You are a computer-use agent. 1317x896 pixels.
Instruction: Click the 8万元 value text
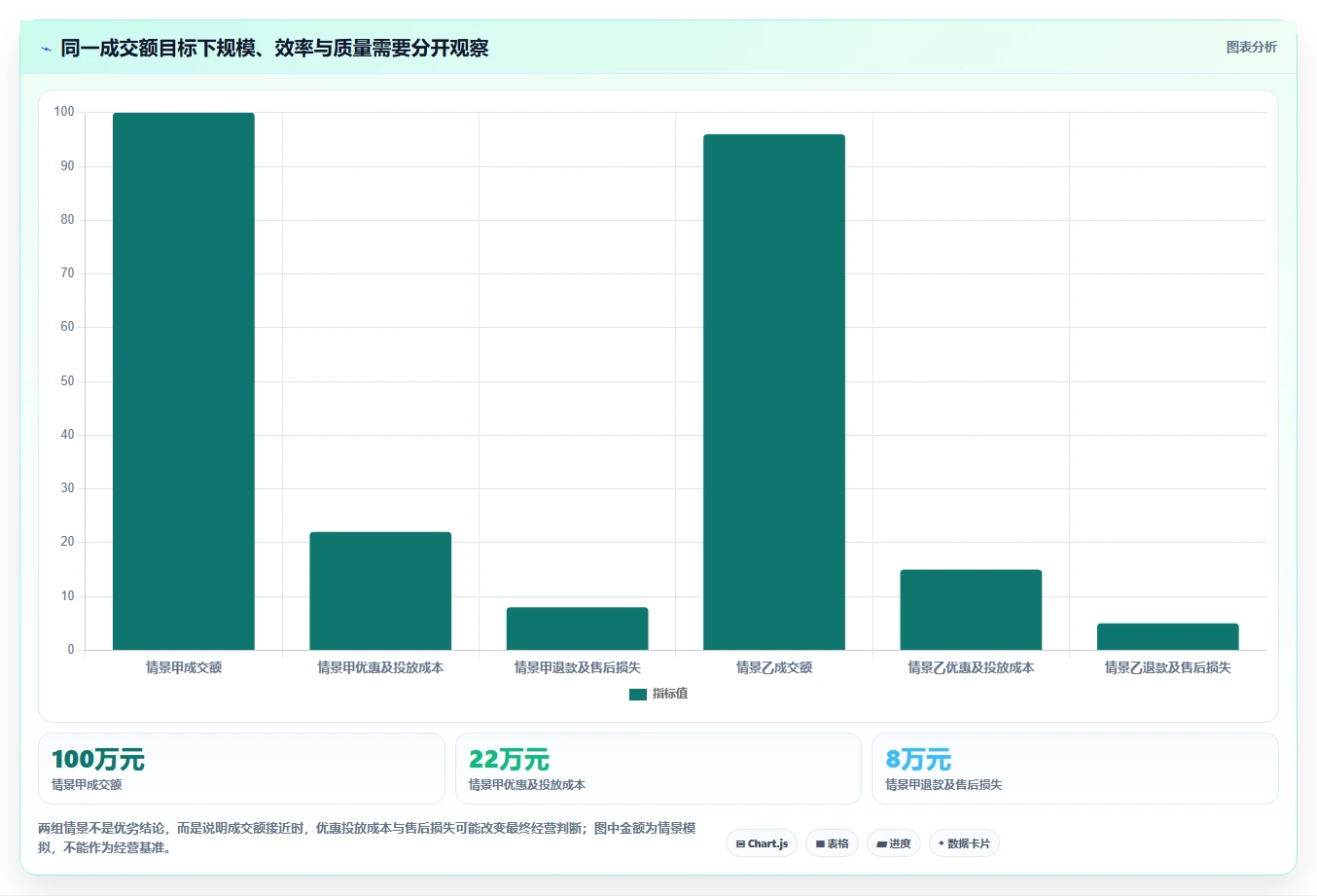918,760
